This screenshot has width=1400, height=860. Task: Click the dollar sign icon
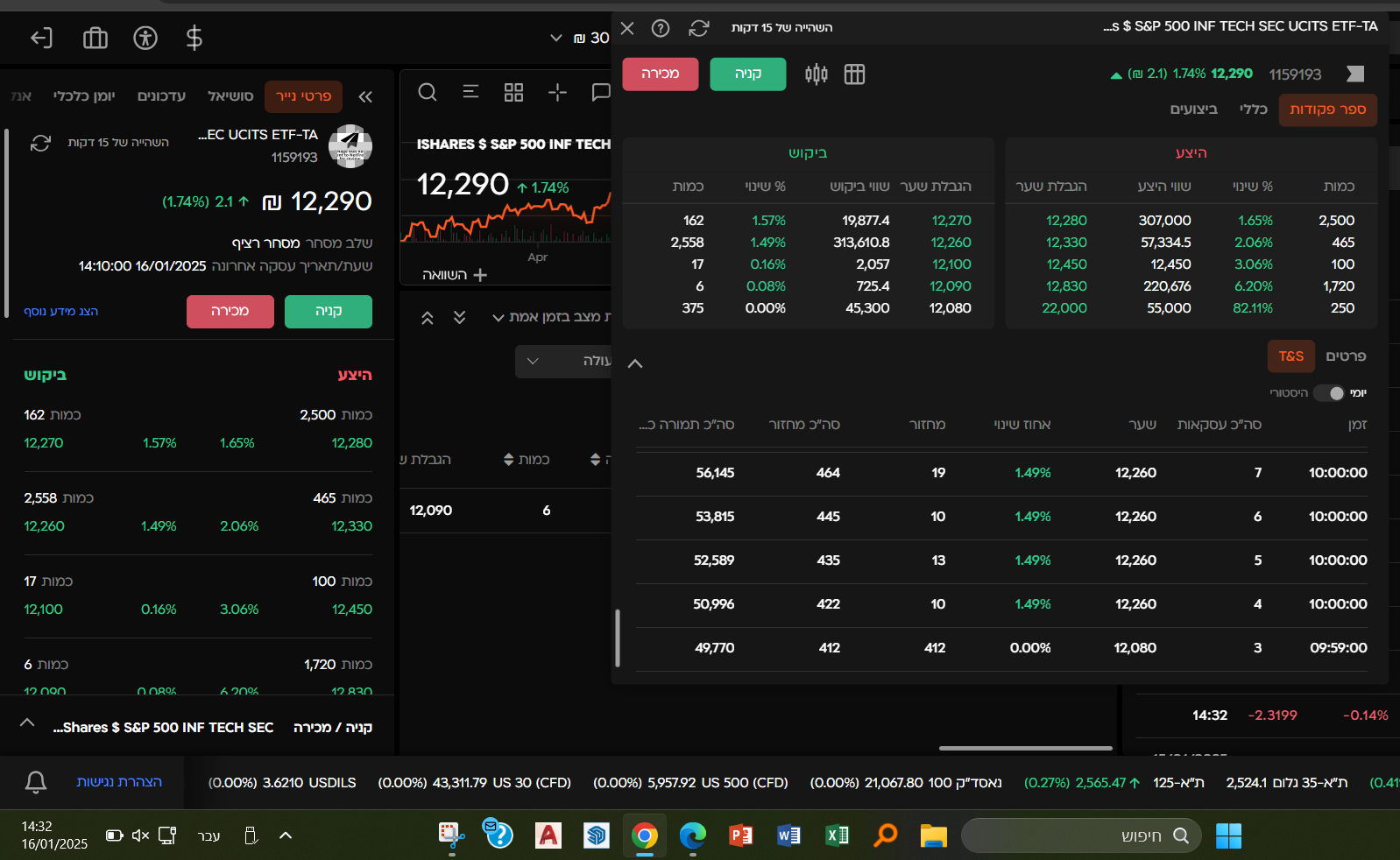tap(194, 38)
